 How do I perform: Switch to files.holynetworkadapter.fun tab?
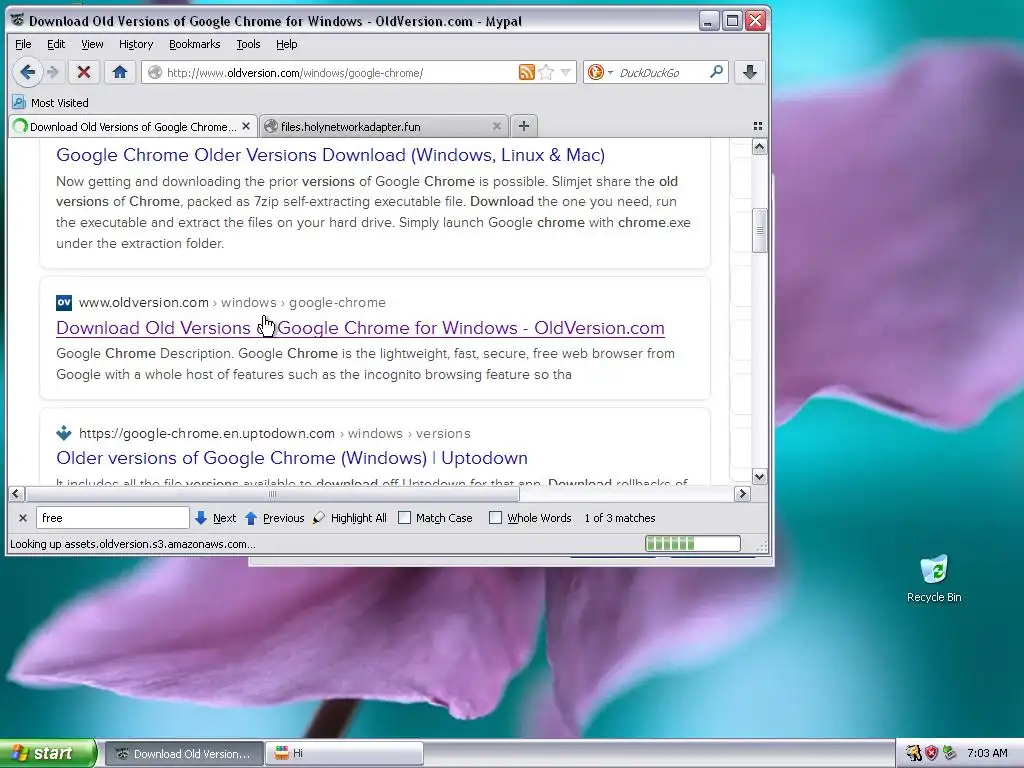coord(383,126)
